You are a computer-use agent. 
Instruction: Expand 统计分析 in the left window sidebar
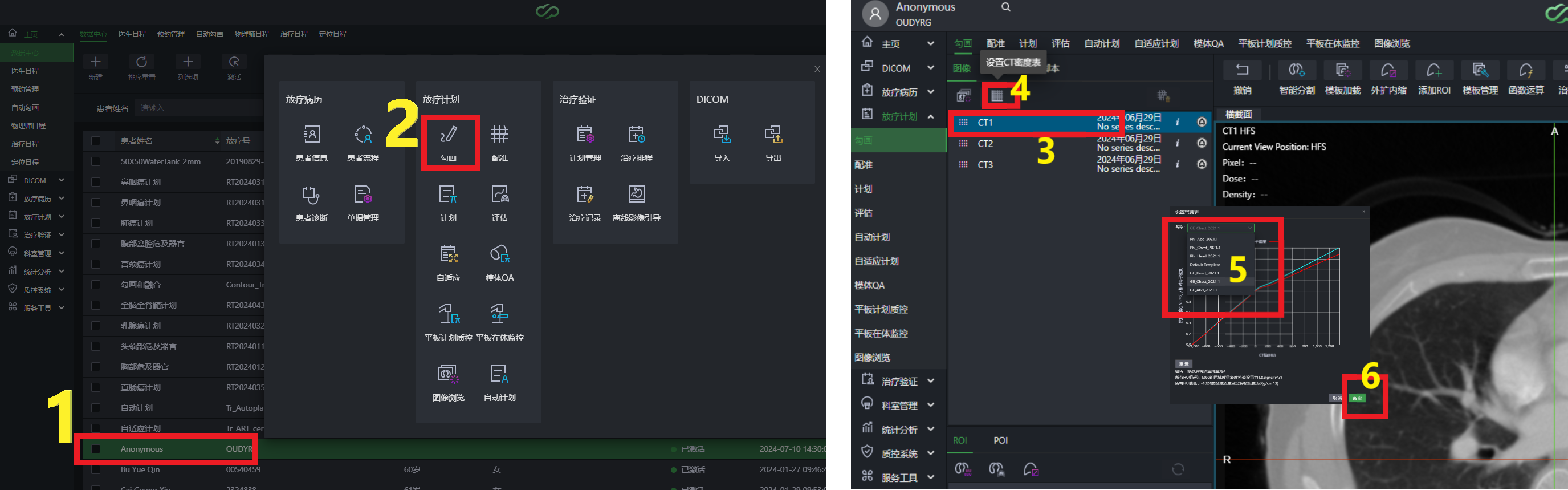(x=62, y=272)
